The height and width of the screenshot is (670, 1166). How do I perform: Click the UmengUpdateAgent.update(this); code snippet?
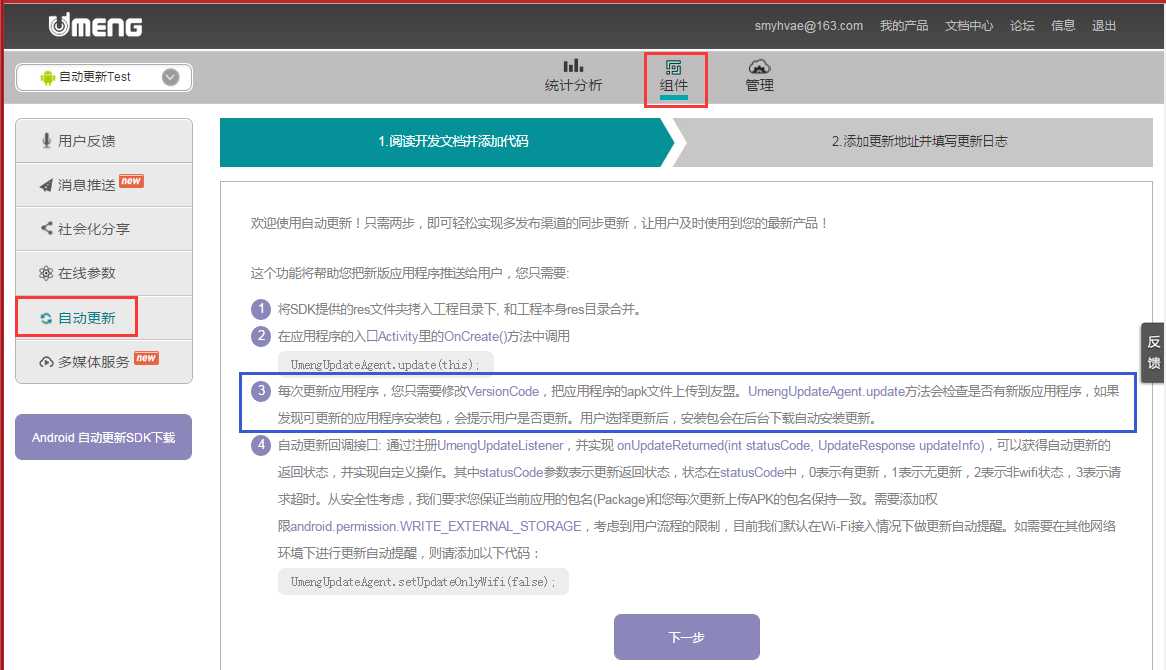tap(385, 364)
